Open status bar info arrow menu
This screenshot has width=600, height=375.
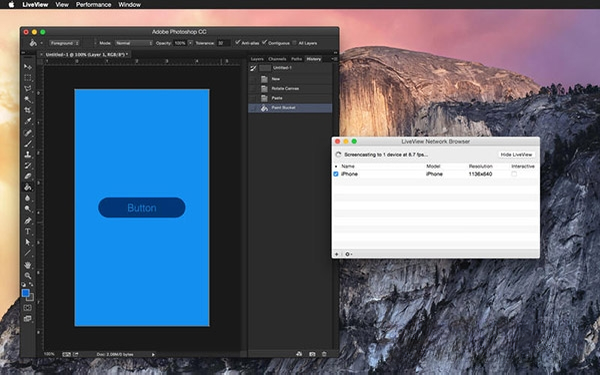click(x=153, y=354)
